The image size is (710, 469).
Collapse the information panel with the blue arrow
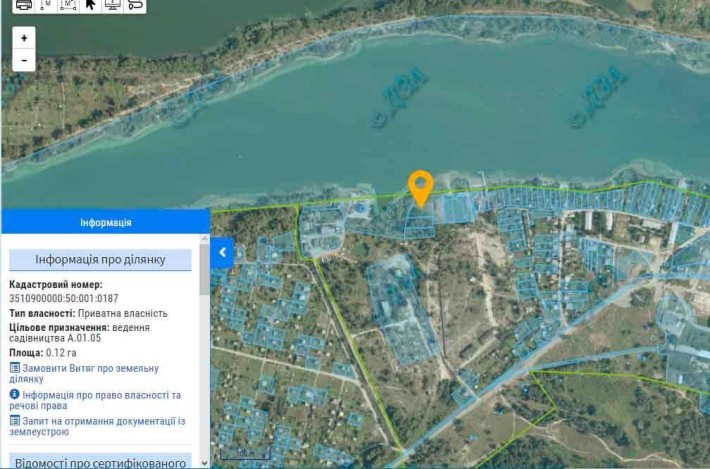point(222,253)
